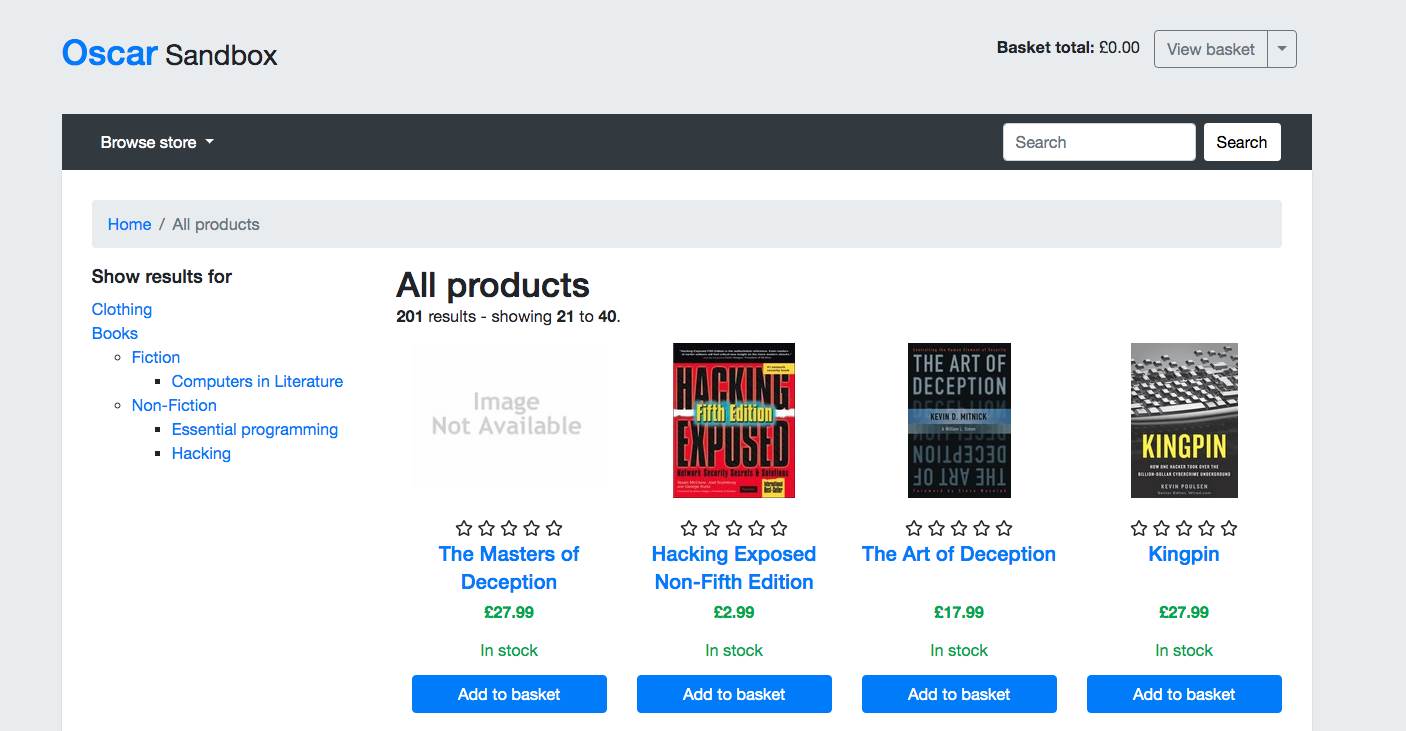Expand the View basket dropdown arrow

click(x=1282, y=49)
